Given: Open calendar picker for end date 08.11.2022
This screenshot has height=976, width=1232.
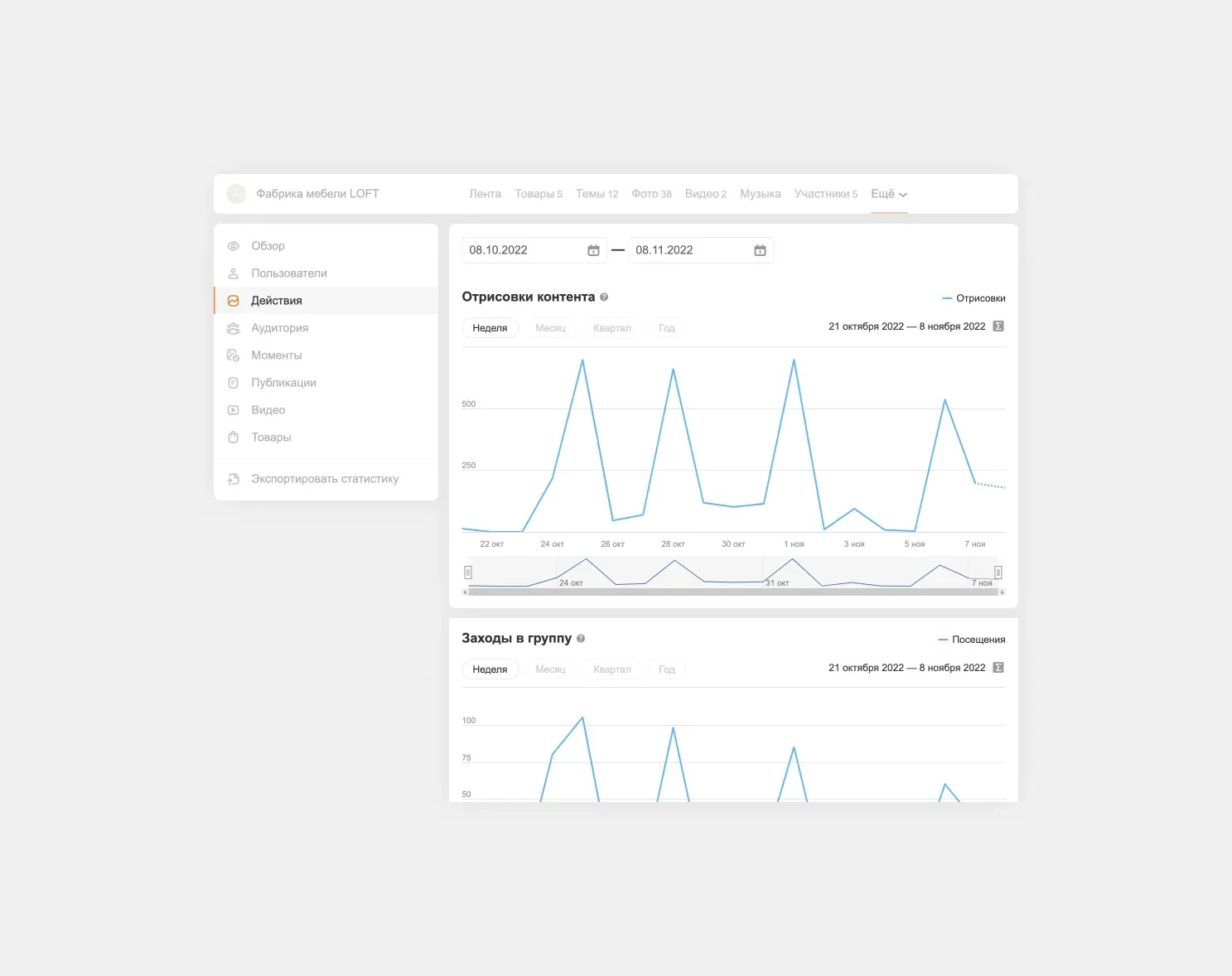Looking at the screenshot, I should (760, 250).
